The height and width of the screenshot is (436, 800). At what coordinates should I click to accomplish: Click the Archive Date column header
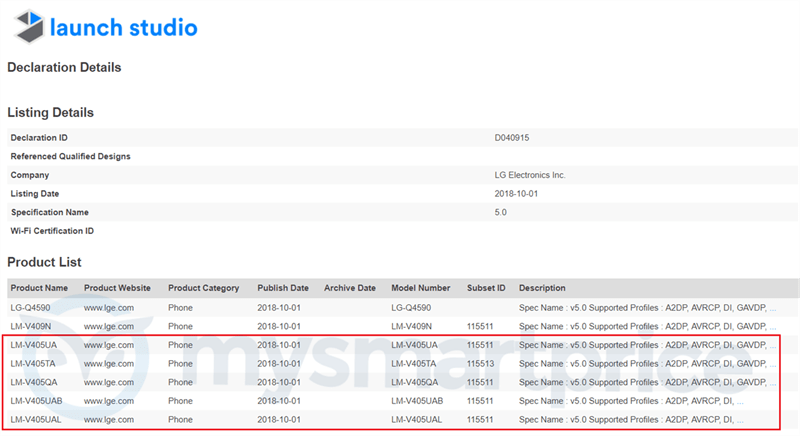point(349,288)
